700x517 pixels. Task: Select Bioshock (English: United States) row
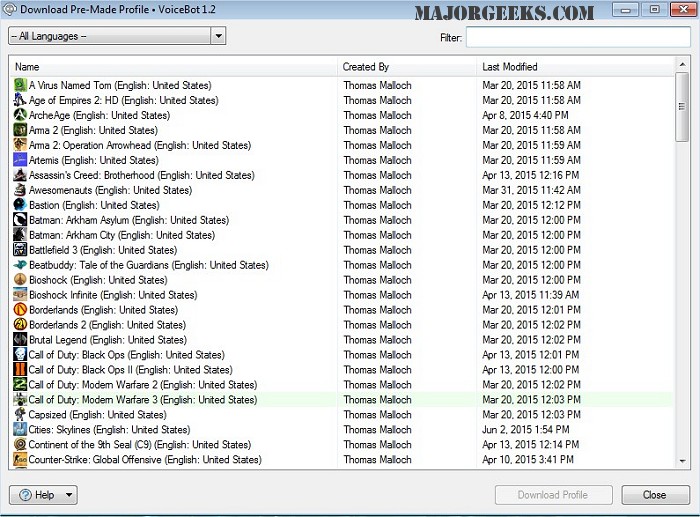point(342,280)
